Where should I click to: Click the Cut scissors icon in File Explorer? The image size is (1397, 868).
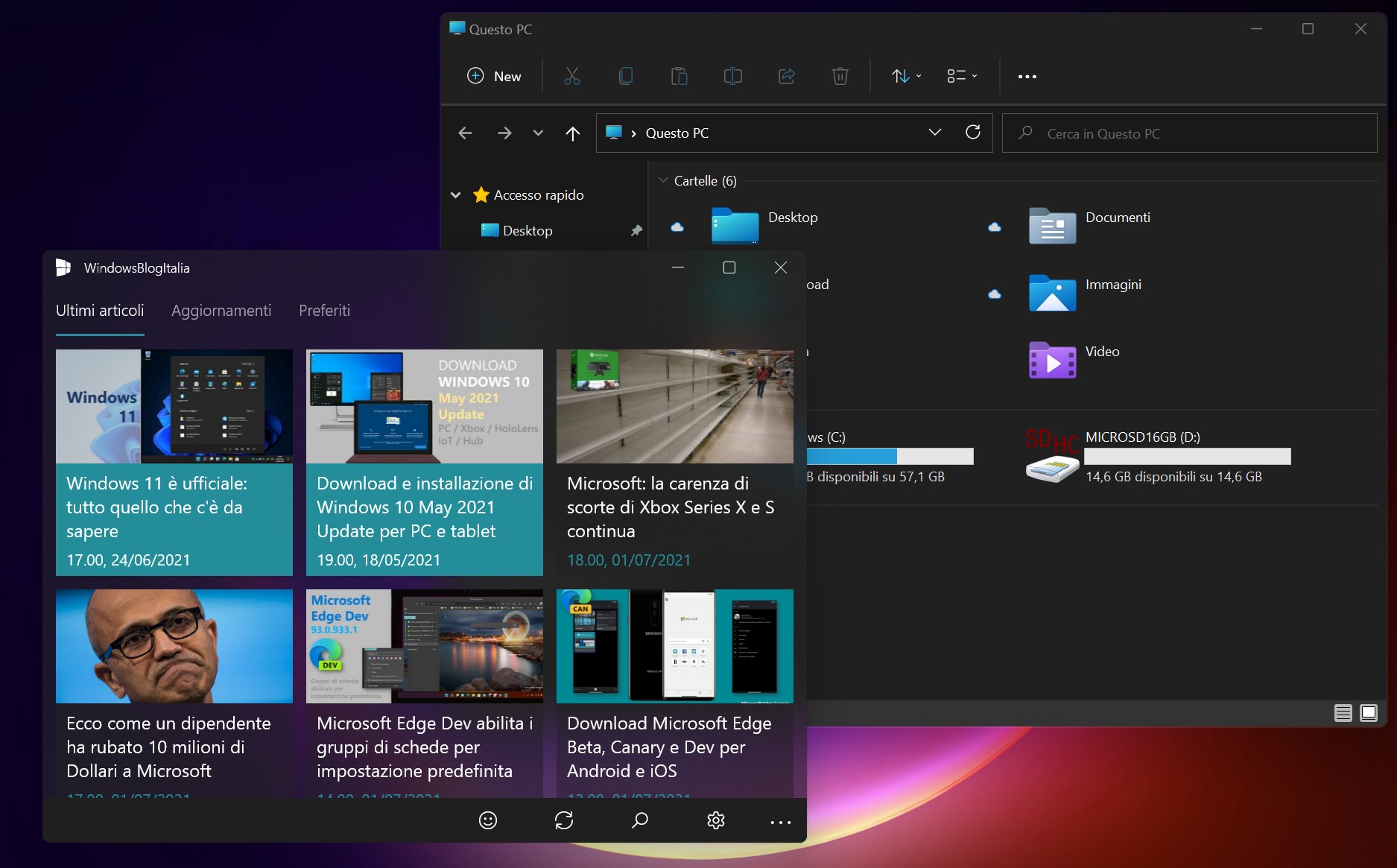coord(571,76)
